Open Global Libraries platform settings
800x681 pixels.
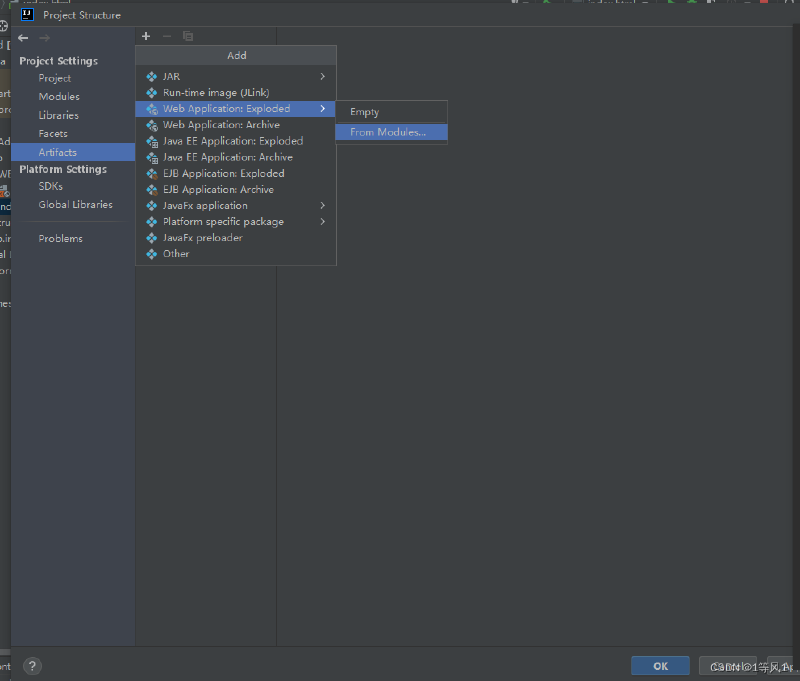[x=76, y=205]
